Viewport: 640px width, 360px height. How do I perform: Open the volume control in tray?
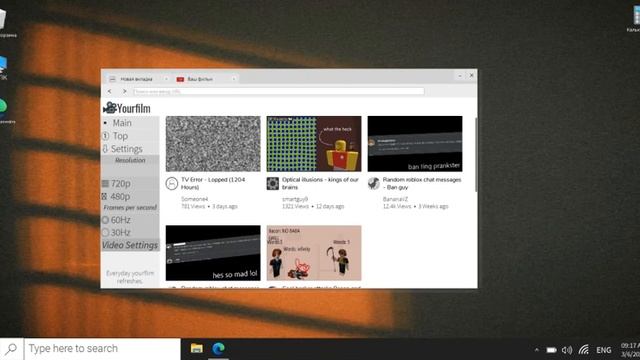tap(567, 350)
